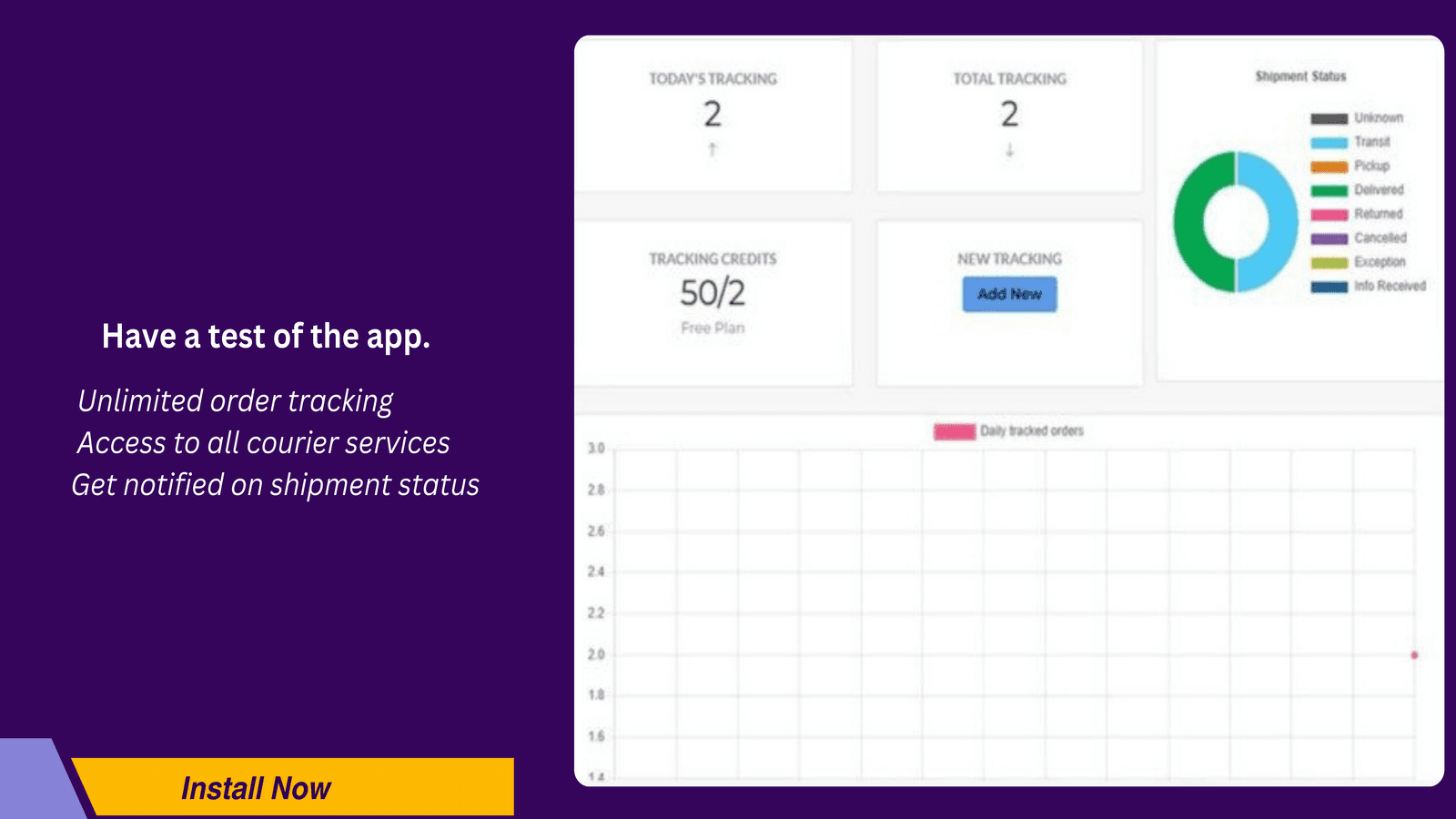Toggle the light blue Transit legend swatch
1456x819 pixels.
(1329, 143)
